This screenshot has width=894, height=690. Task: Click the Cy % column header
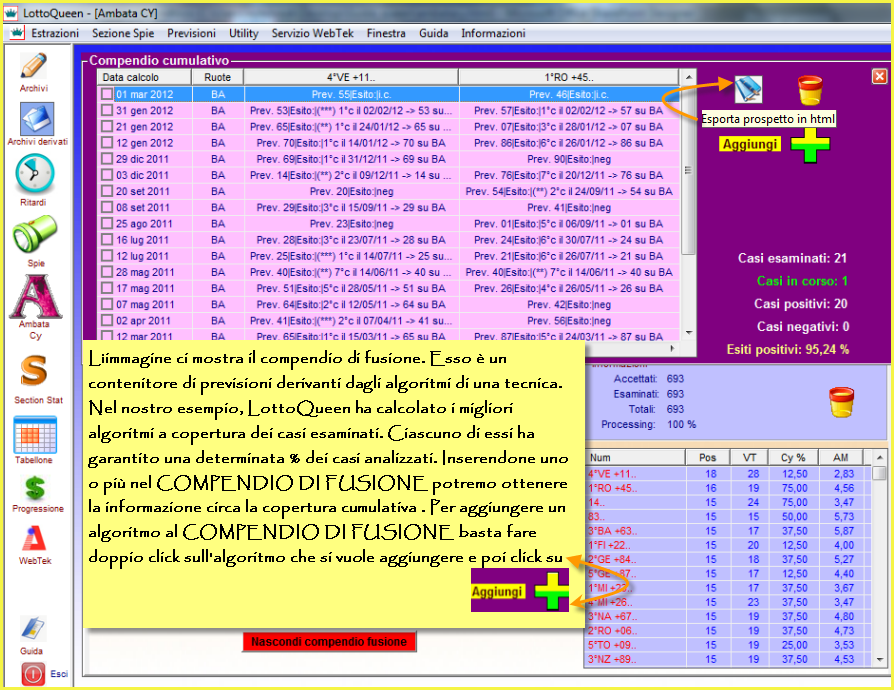click(x=793, y=457)
